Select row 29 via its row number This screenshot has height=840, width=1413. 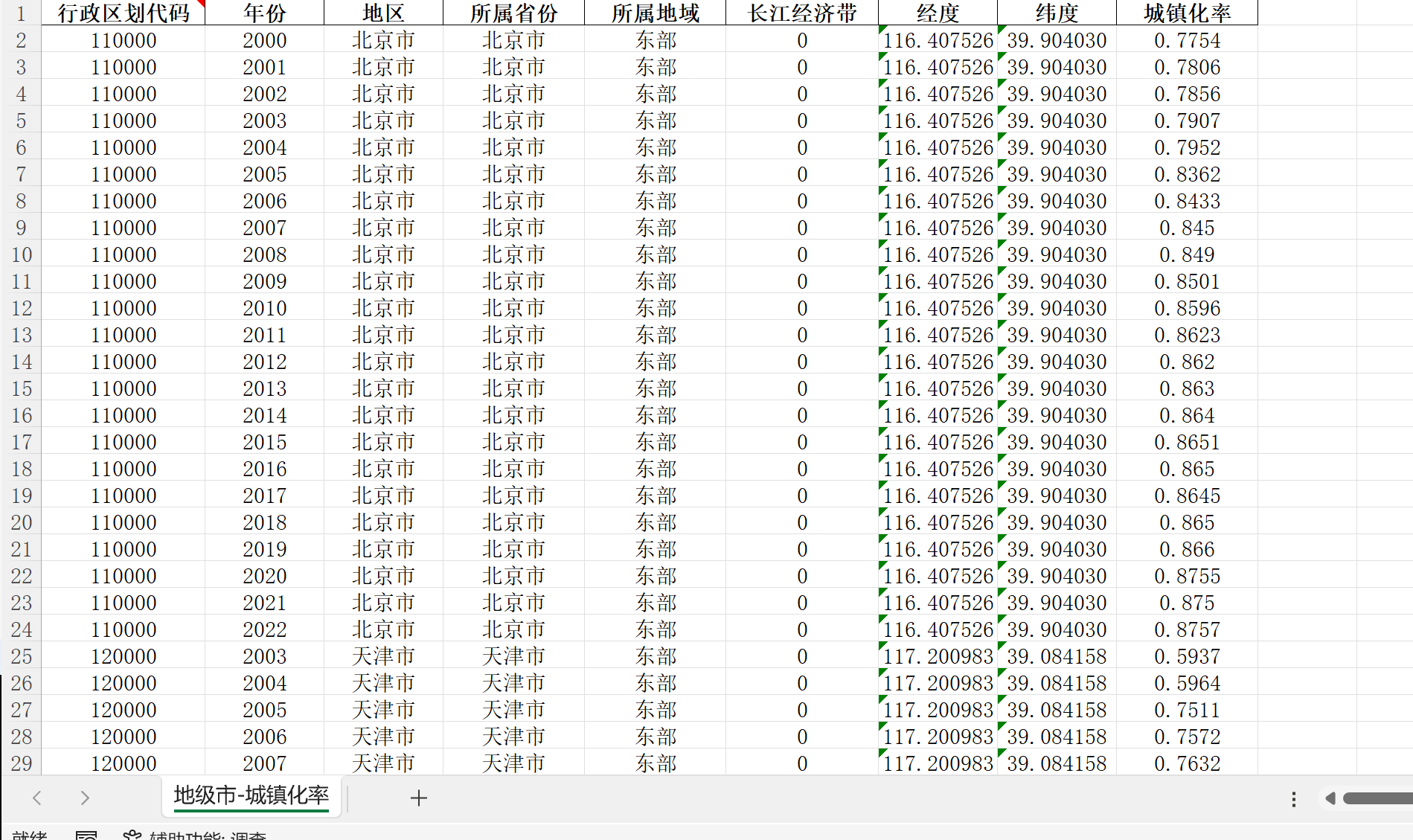point(21,763)
